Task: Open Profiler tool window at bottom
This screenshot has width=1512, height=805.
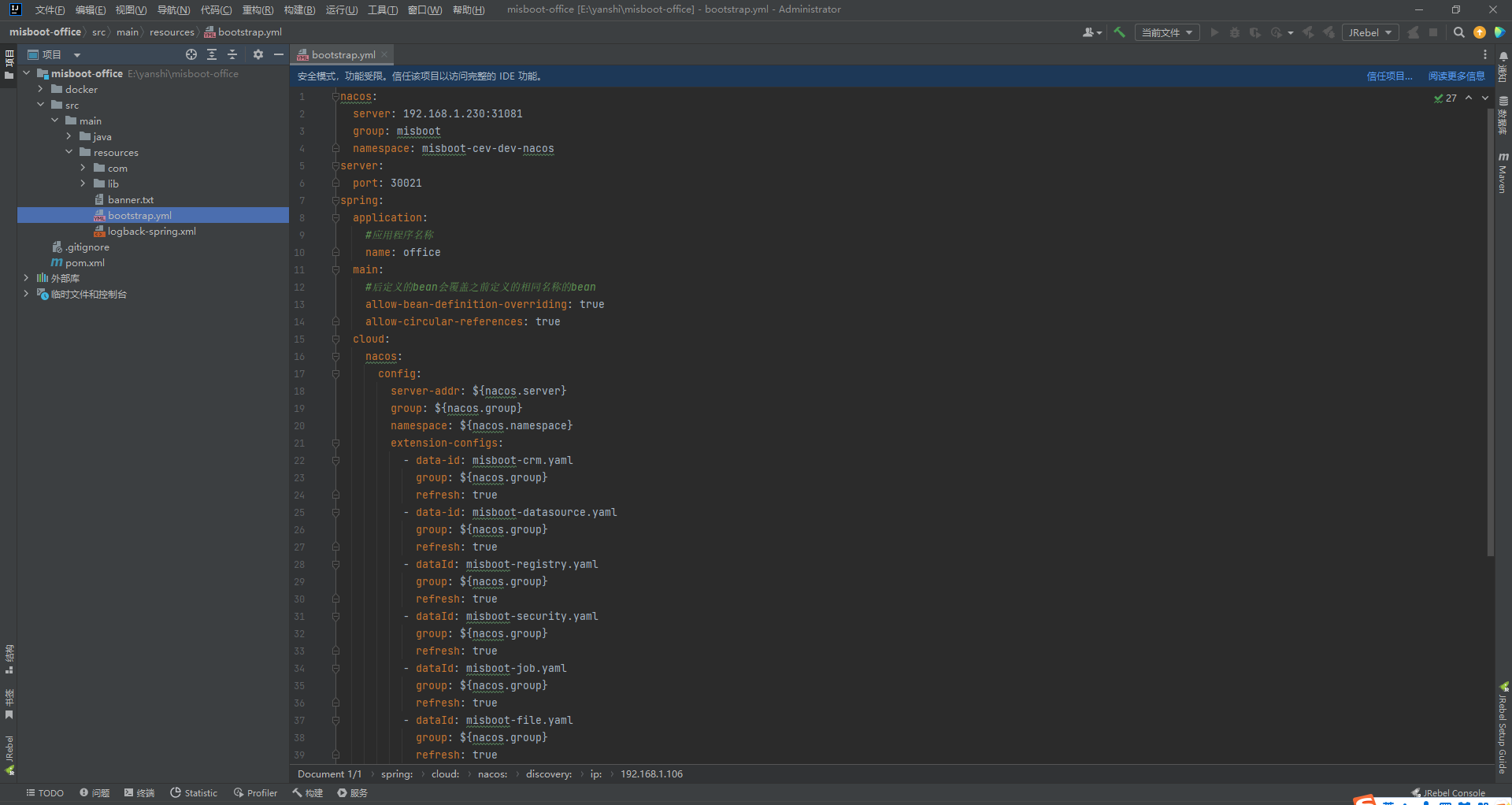Action: coord(255,793)
